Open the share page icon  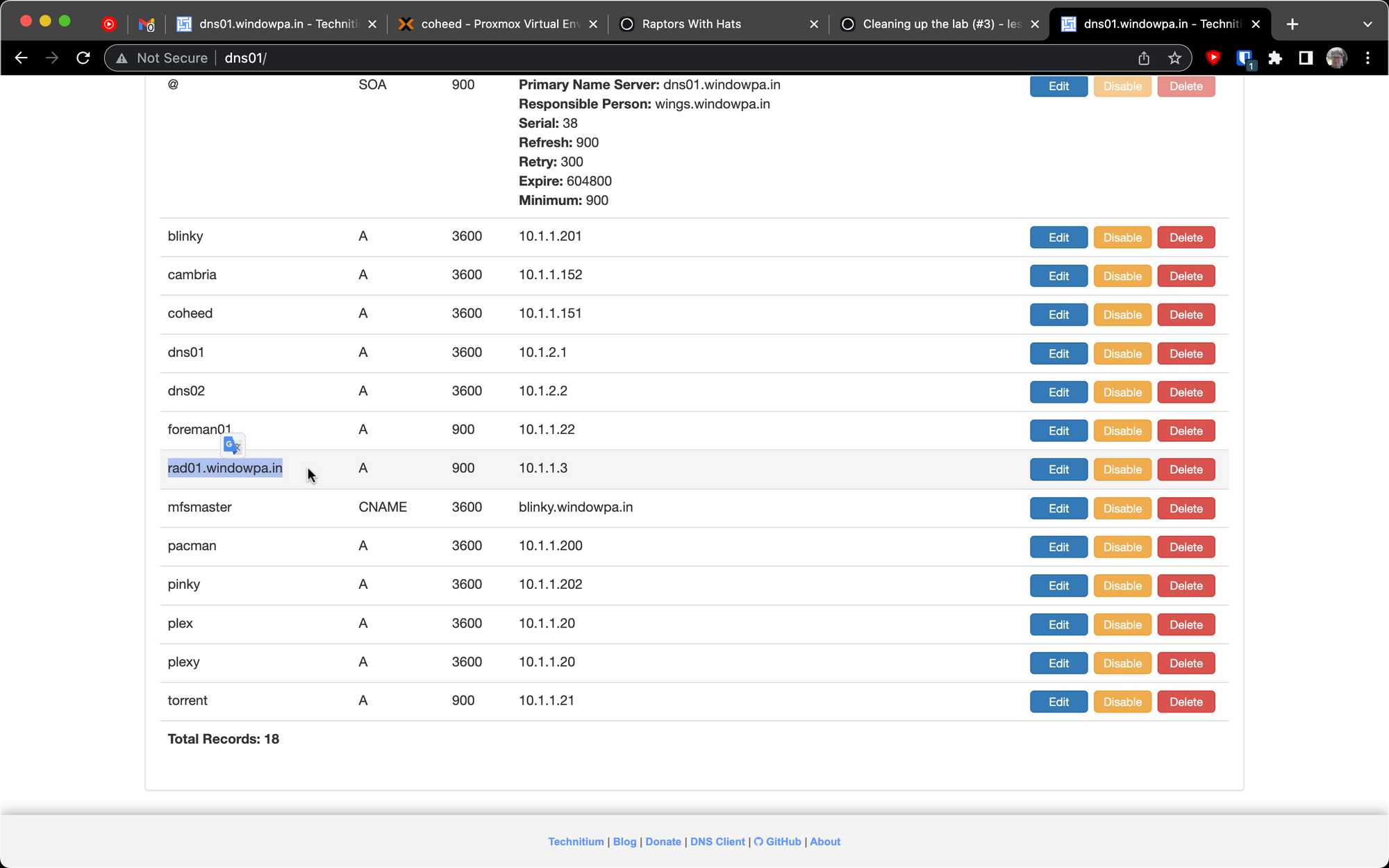pyautogui.click(x=1144, y=58)
